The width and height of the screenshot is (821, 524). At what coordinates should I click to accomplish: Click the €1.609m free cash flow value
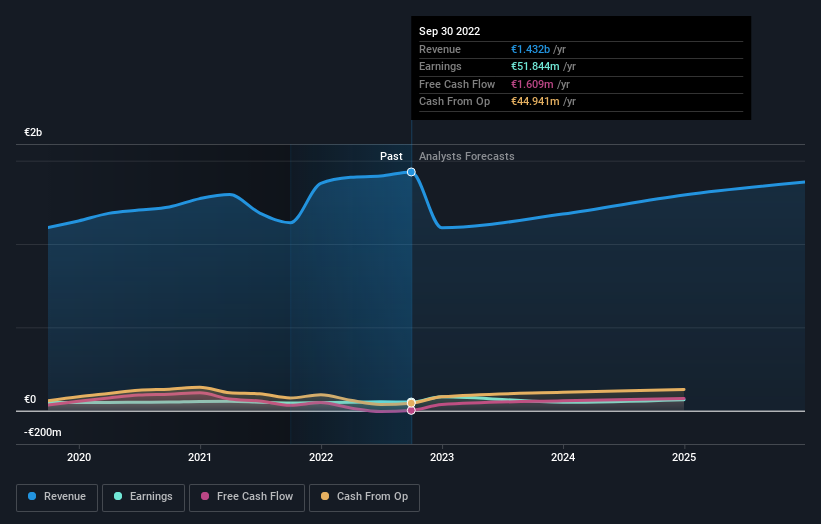[x=532, y=84]
